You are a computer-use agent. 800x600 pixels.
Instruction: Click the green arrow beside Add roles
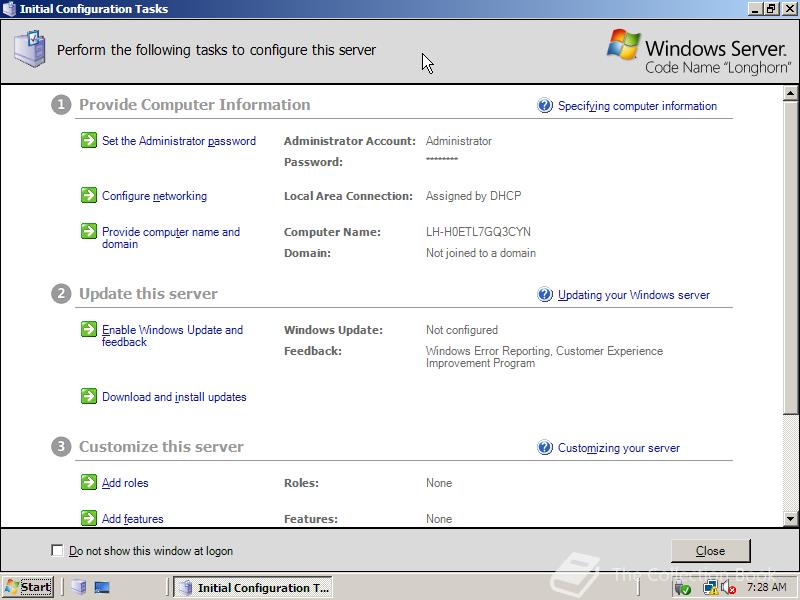[x=89, y=482]
